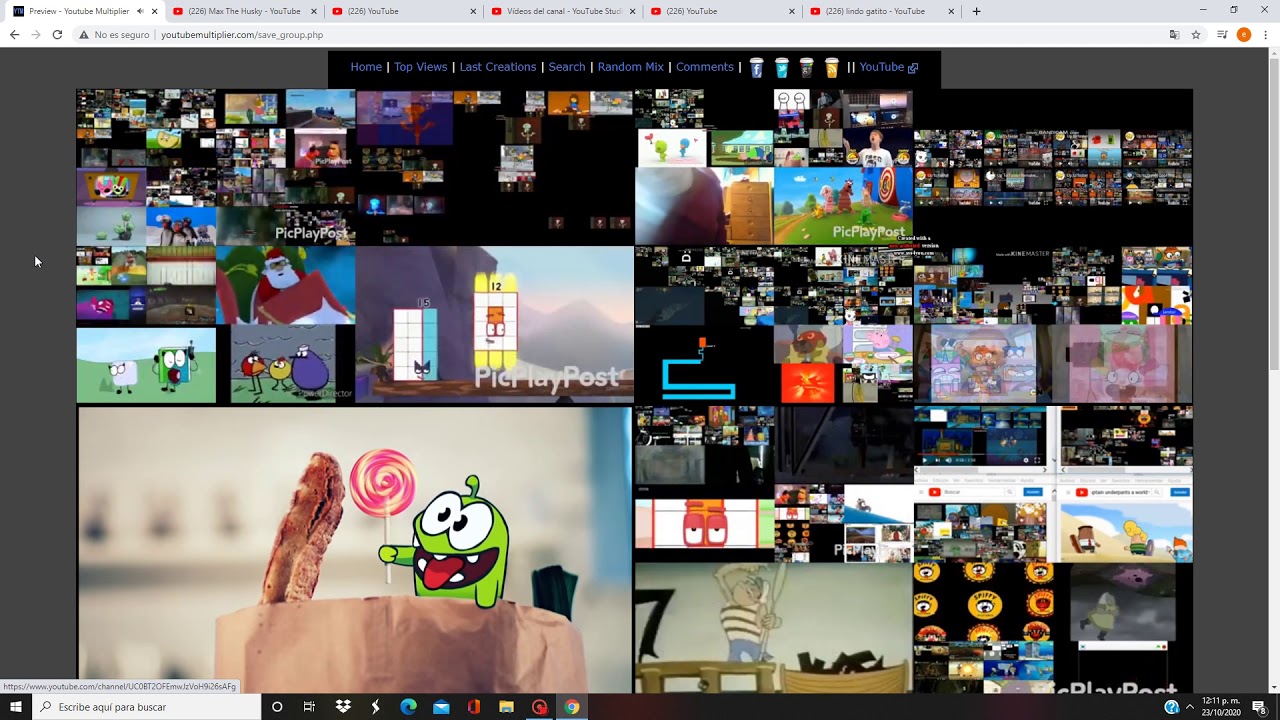
Task: Open Task View in taskbar
Action: (309, 707)
